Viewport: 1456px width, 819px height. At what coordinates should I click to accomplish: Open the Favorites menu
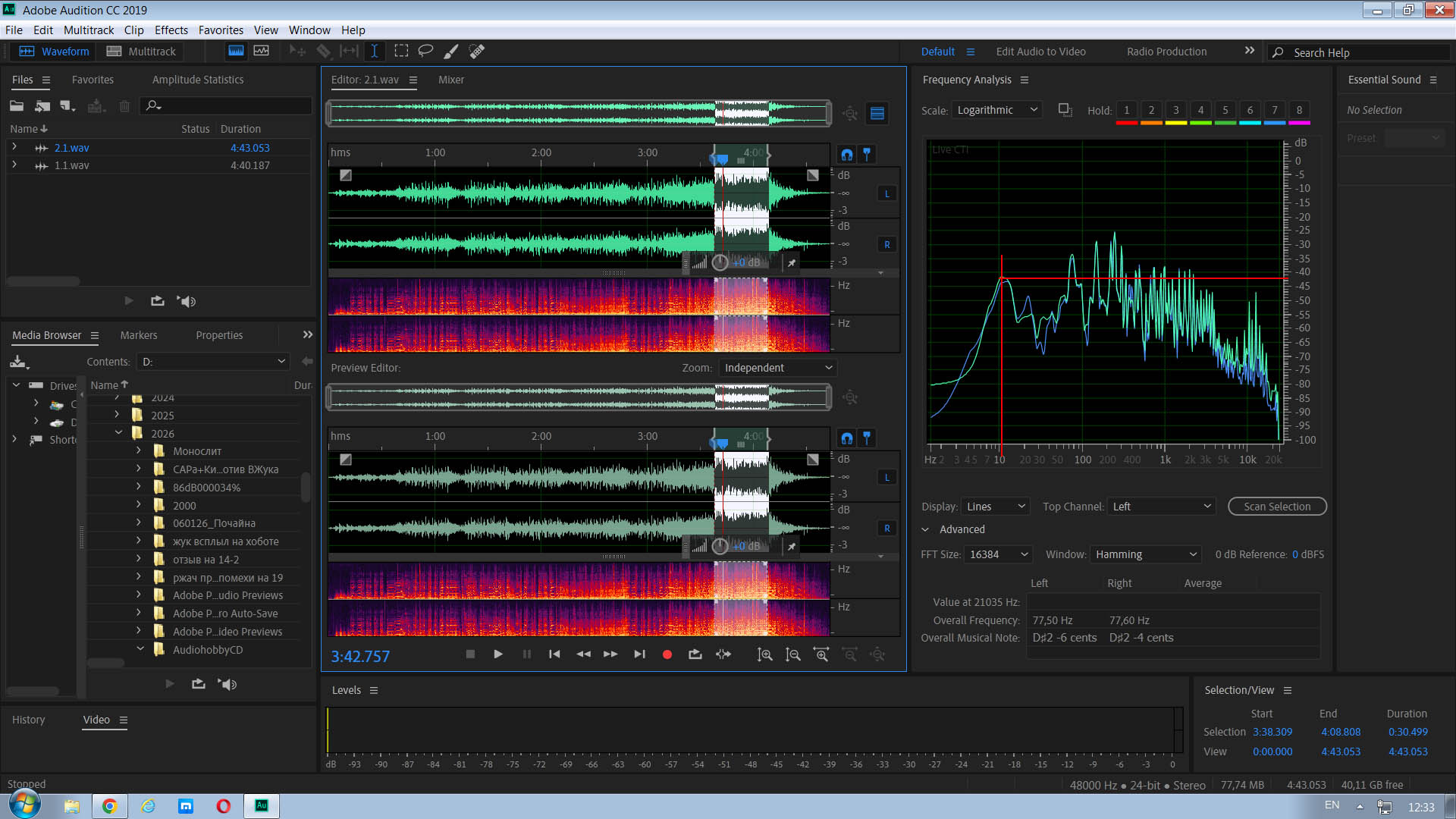[x=221, y=30]
